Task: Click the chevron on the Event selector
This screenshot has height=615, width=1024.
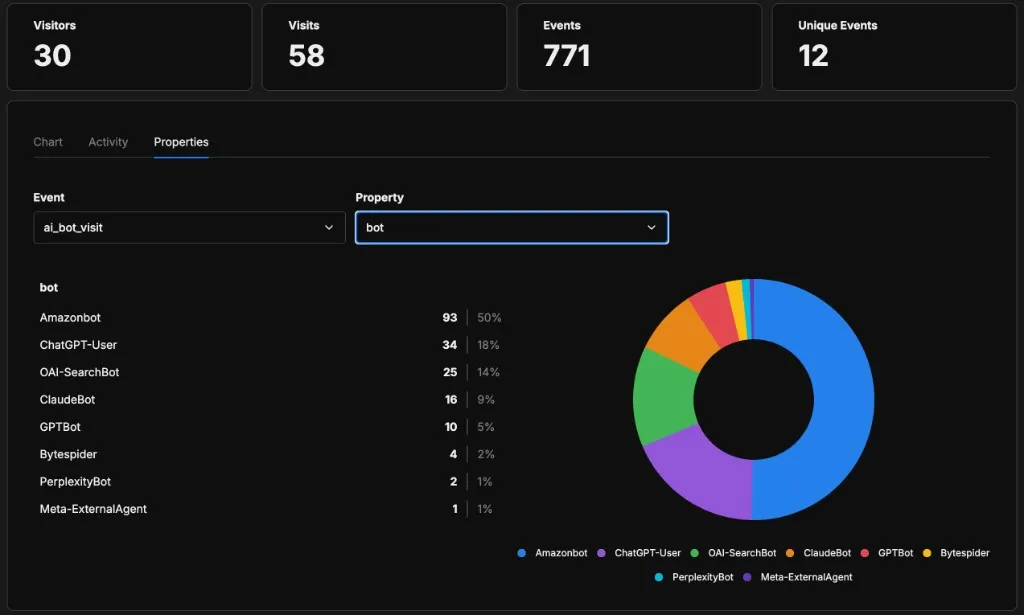Action: pos(328,227)
